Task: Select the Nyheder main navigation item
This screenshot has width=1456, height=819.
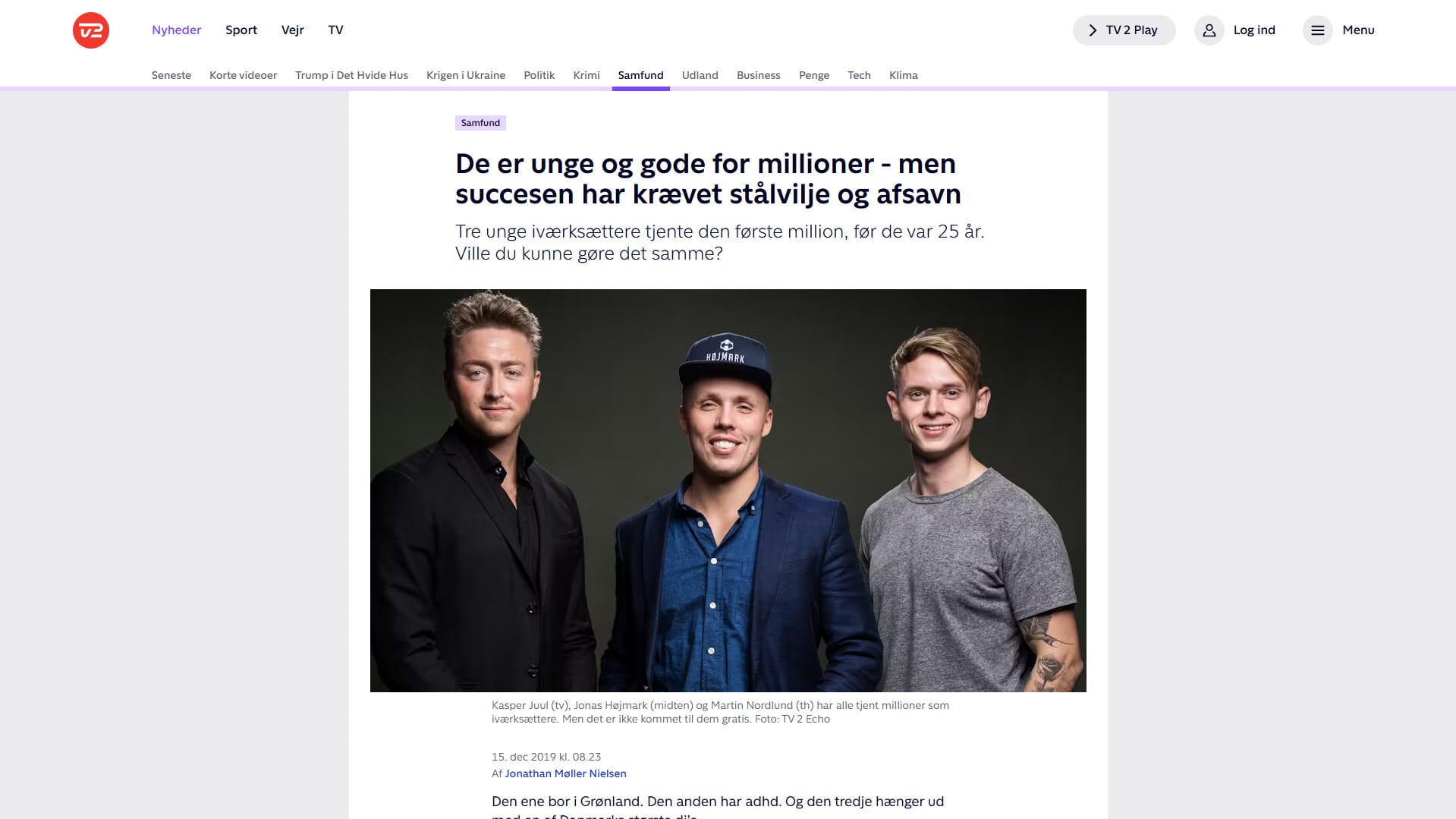Action: (x=176, y=30)
